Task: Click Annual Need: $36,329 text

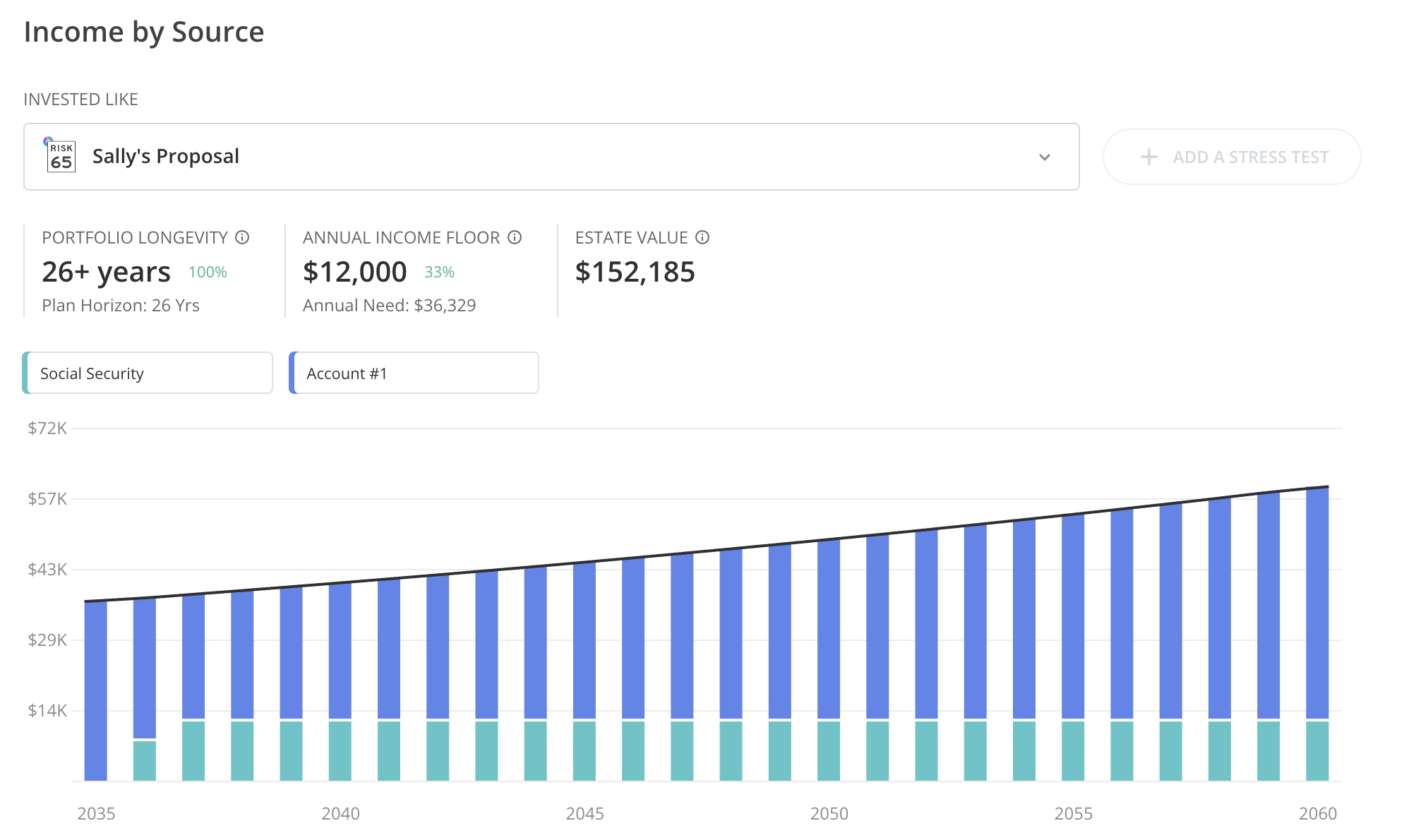Action: pos(390,305)
